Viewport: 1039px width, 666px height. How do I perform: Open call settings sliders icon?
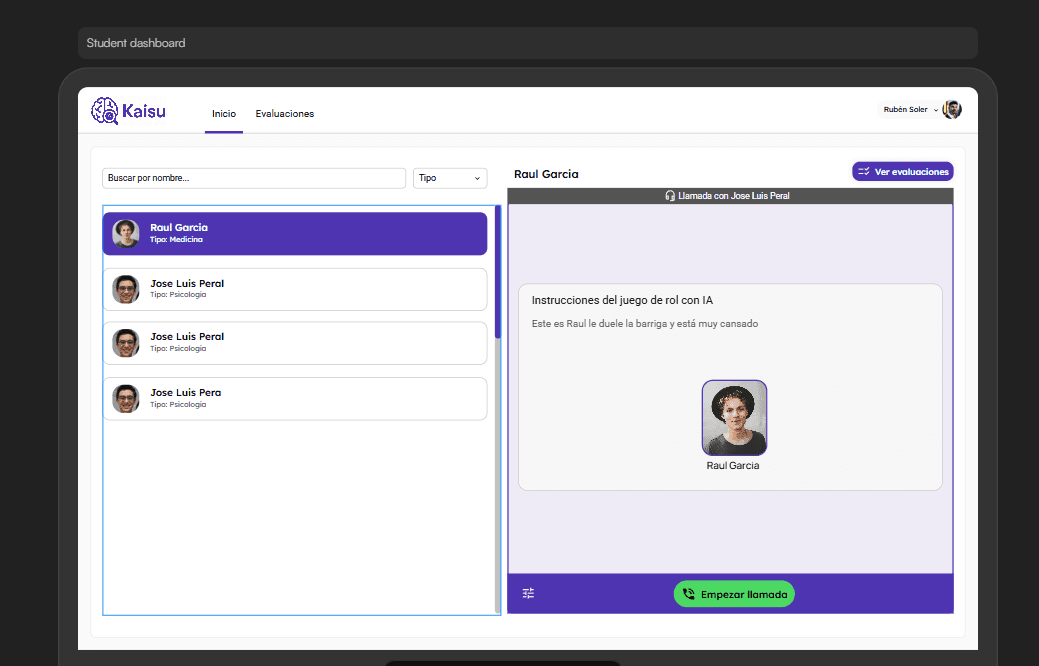[528, 593]
